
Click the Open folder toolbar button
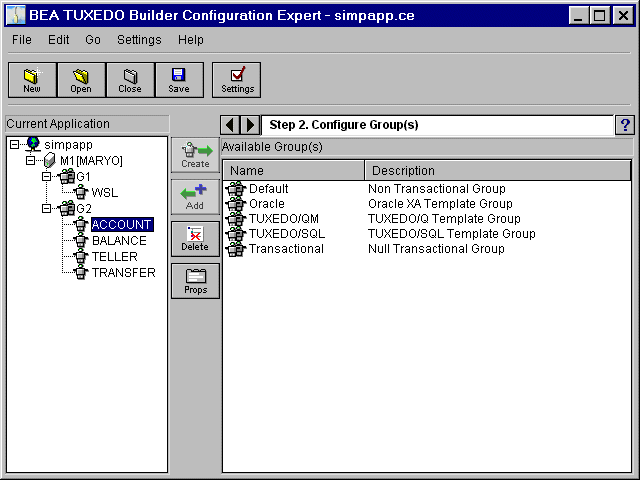81,80
